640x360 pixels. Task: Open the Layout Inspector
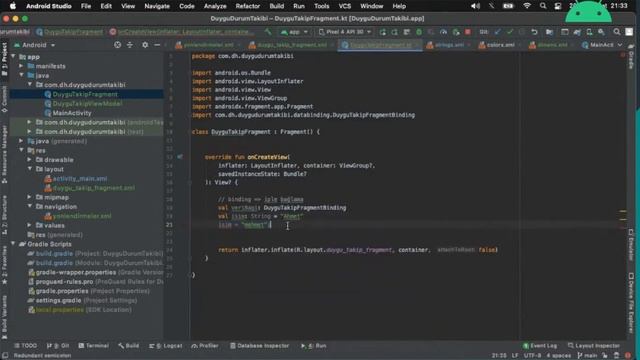(x=593, y=346)
